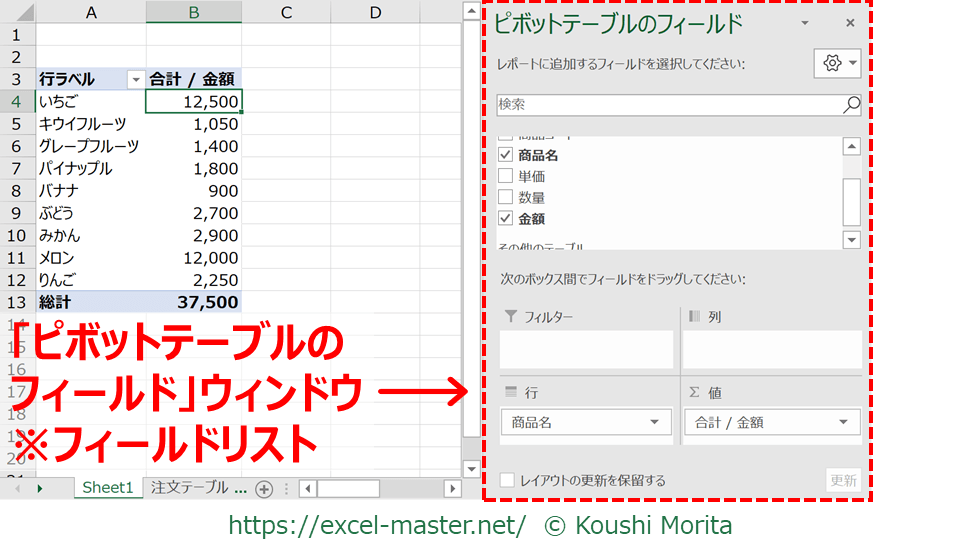Click the 更新 button
This screenshot has width=960, height=540.
(x=843, y=481)
